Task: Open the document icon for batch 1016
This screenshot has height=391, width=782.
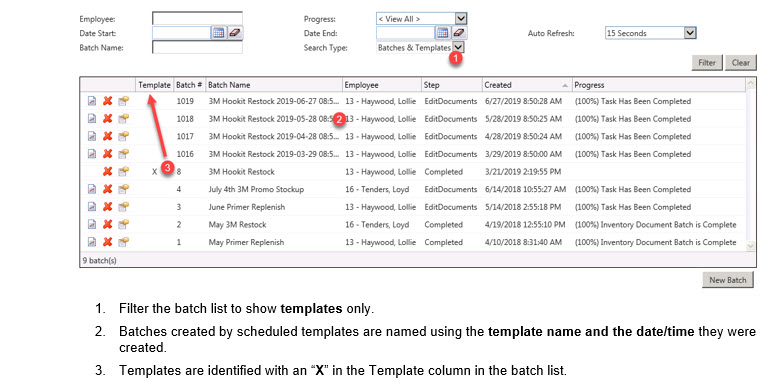Action: (x=92, y=154)
